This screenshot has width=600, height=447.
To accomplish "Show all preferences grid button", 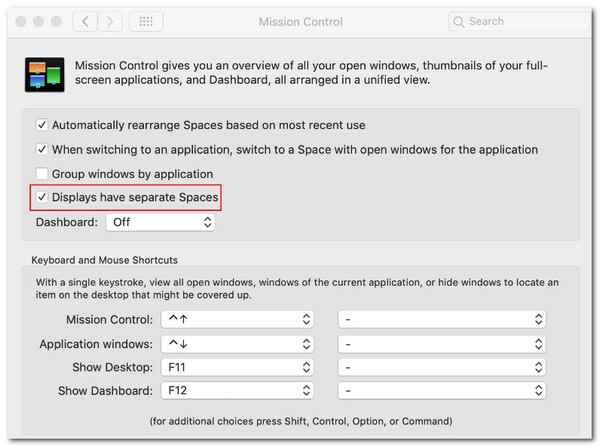I will click(x=146, y=21).
